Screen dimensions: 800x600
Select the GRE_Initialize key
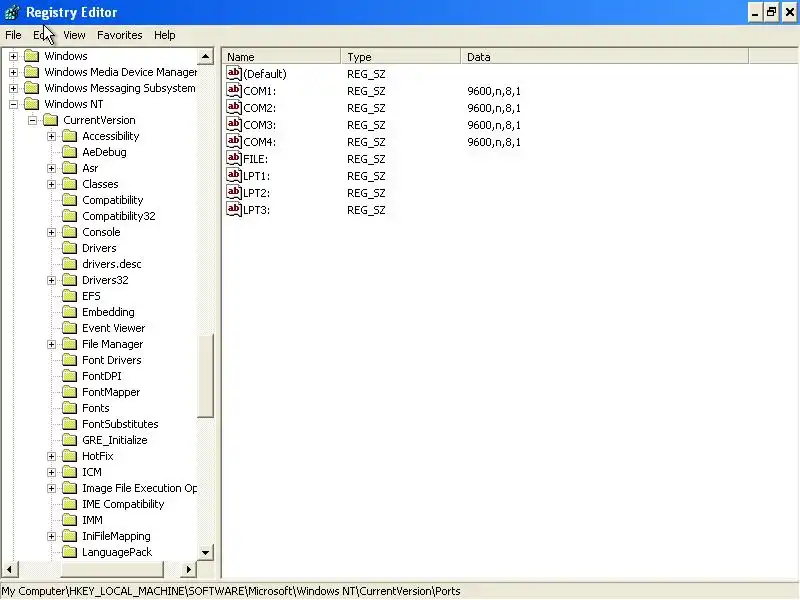click(114, 440)
